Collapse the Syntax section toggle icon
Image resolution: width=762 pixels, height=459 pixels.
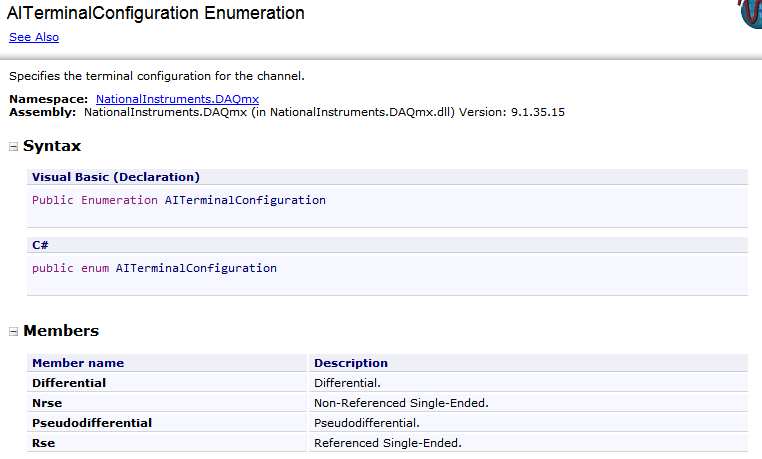coord(14,147)
